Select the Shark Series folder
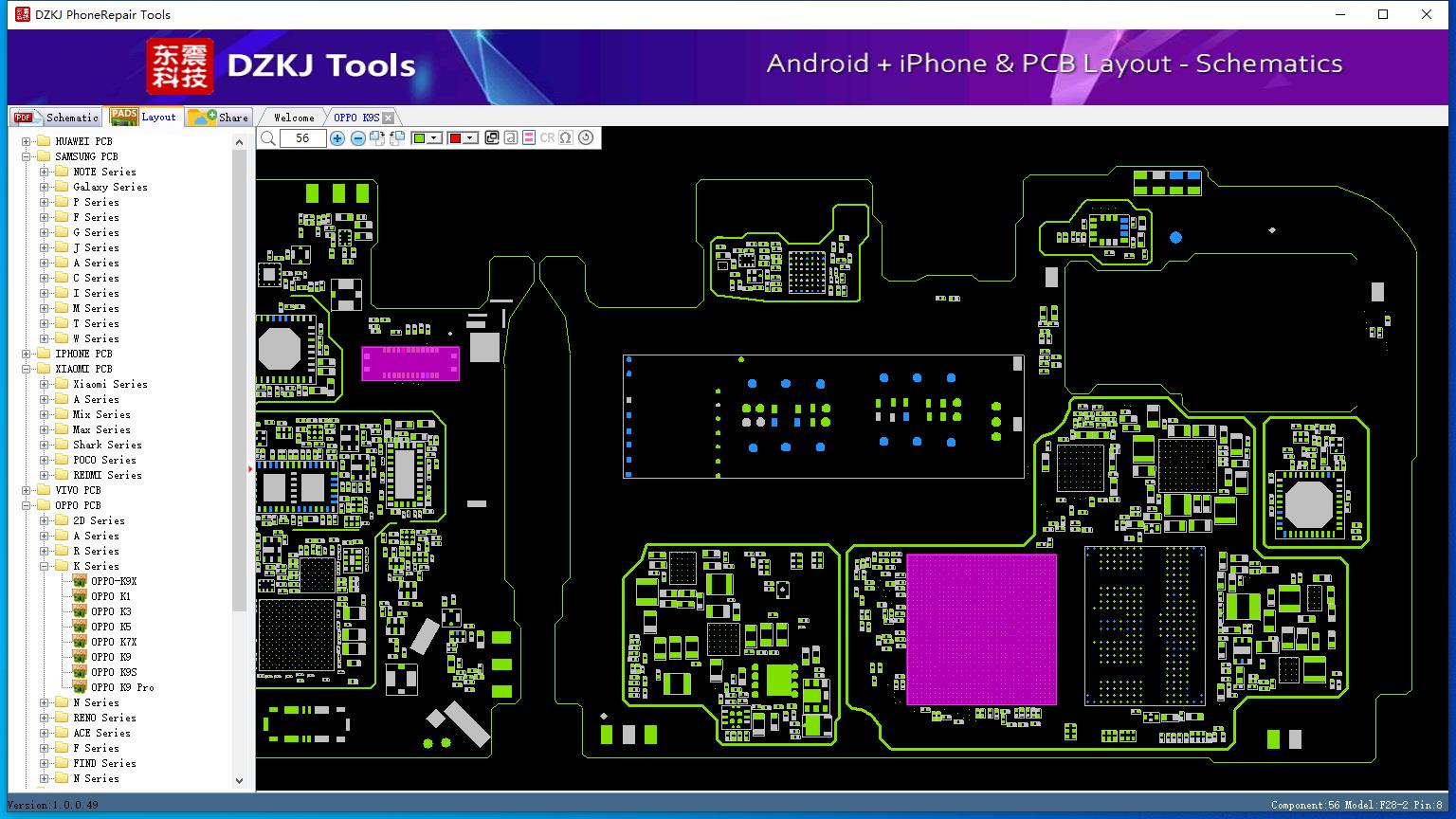Viewport: 1456px width, 819px height. (x=107, y=445)
